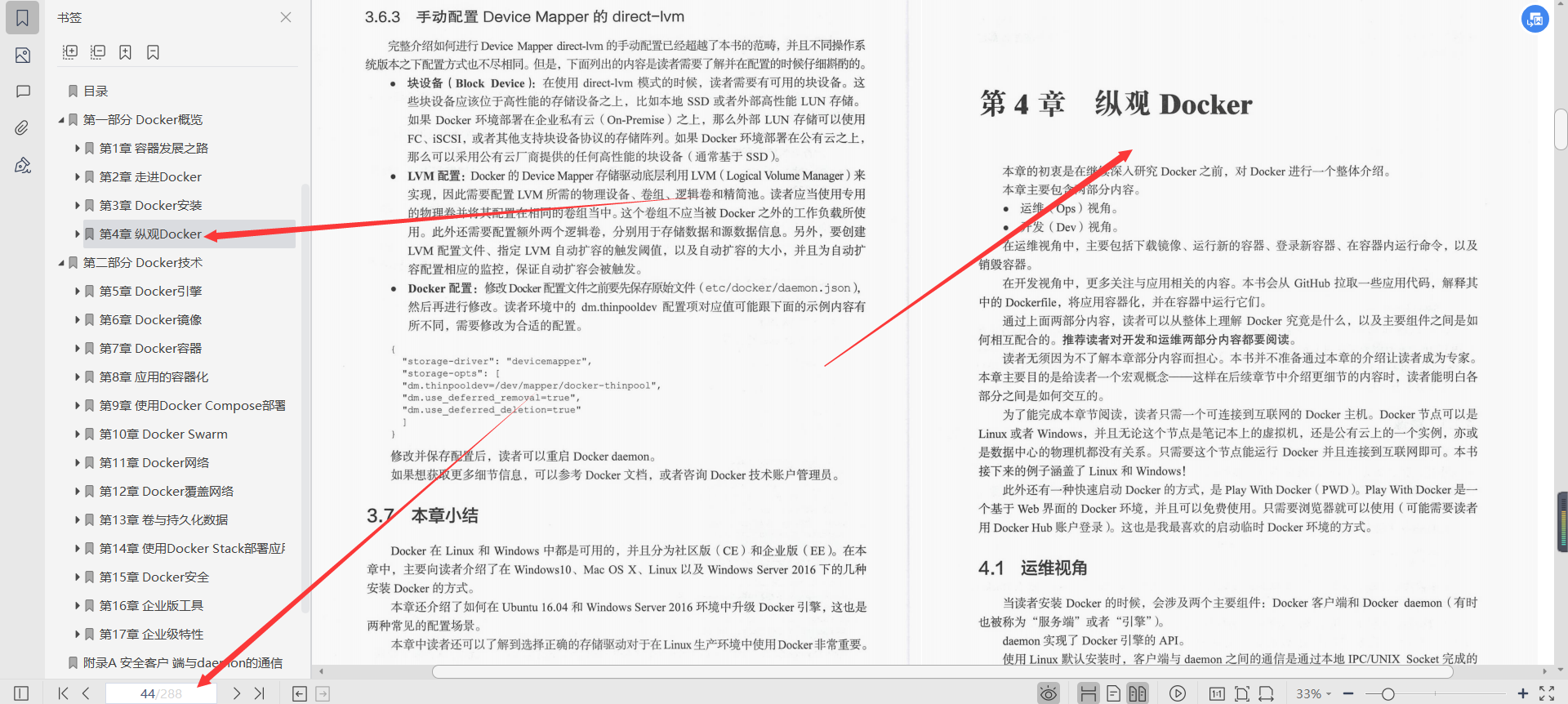Select 第9章 使用Docker Compose部署 bookmark
The image size is (1568, 704).
coord(193,406)
